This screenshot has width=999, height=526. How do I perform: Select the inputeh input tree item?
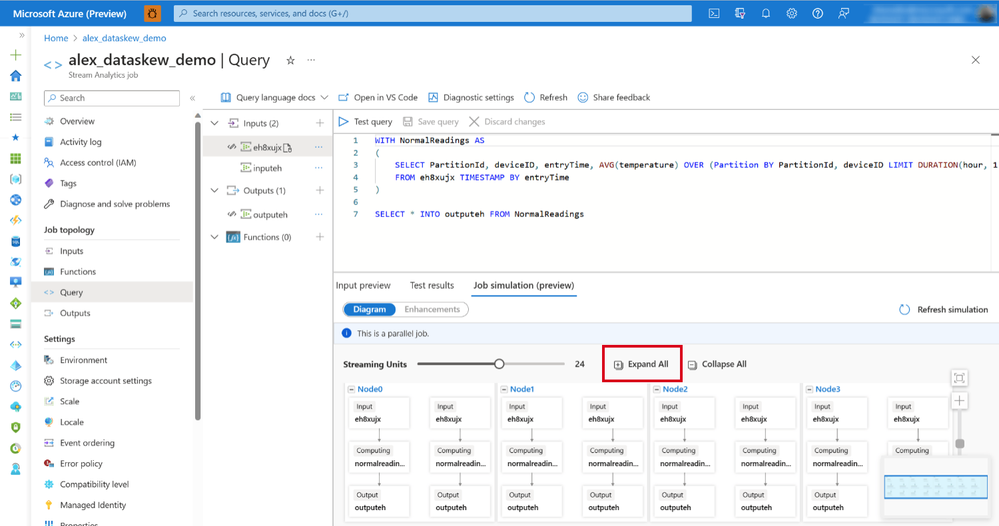click(267, 168)
